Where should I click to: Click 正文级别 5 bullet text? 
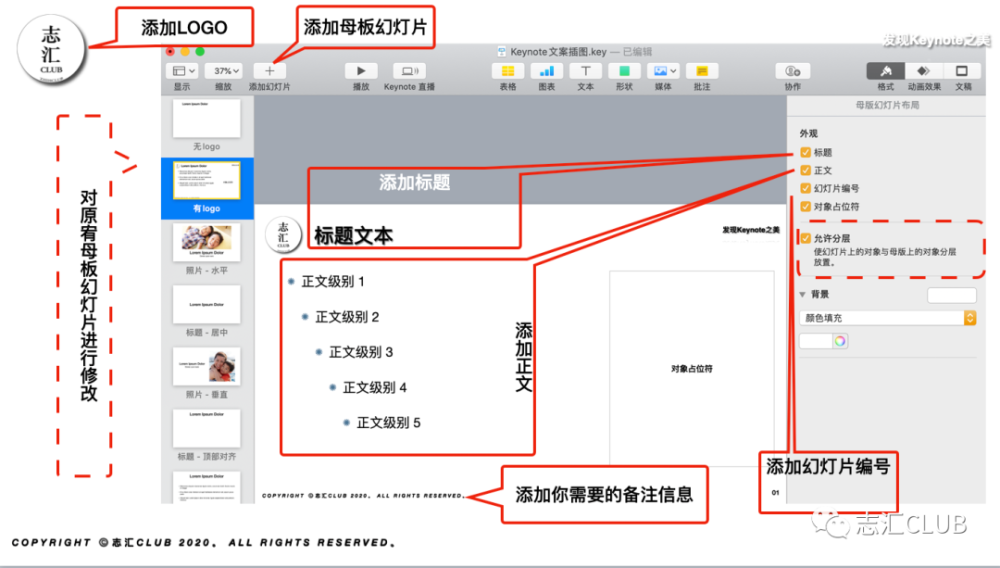pos(388,423)
